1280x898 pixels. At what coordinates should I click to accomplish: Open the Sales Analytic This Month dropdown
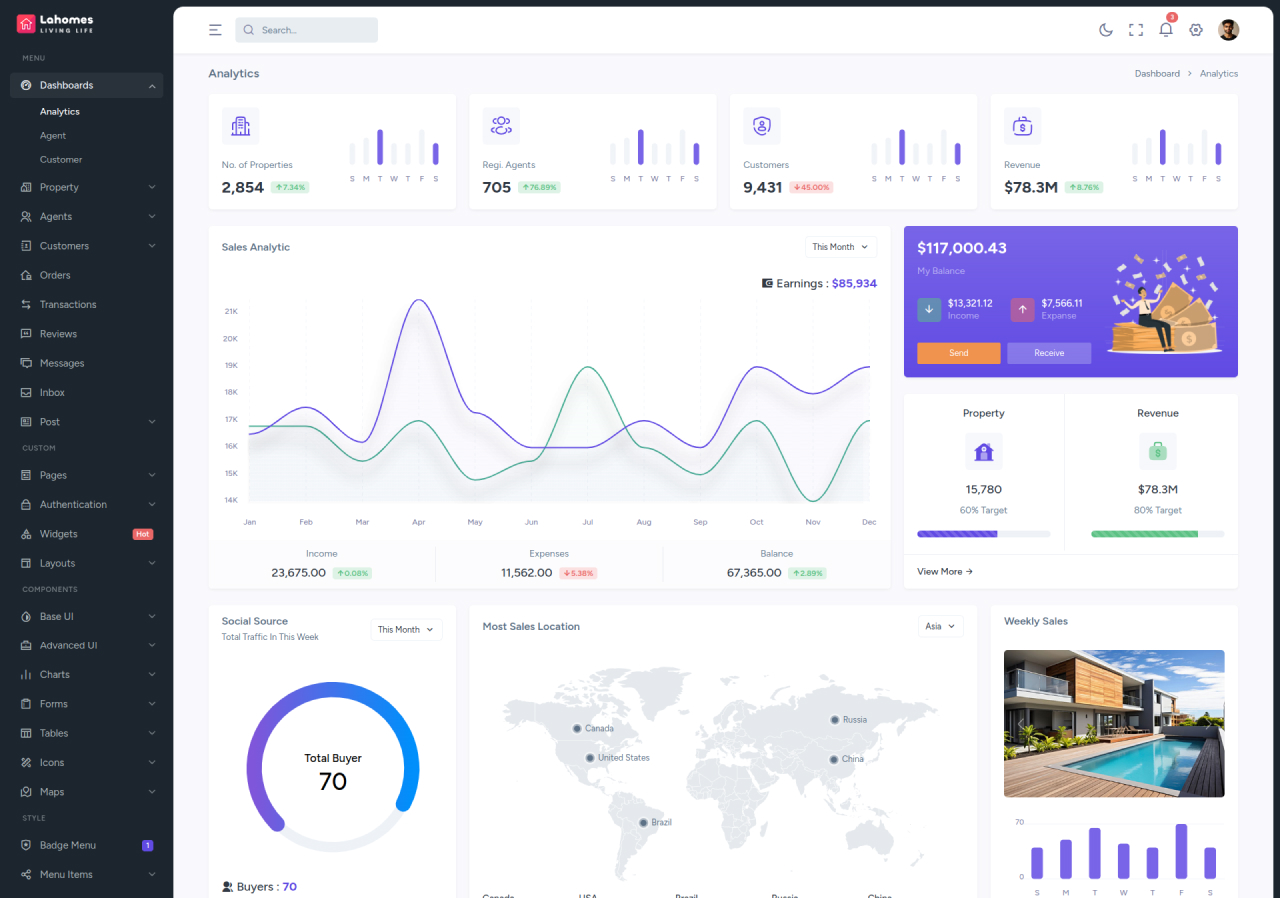click(x=841, y=247)
